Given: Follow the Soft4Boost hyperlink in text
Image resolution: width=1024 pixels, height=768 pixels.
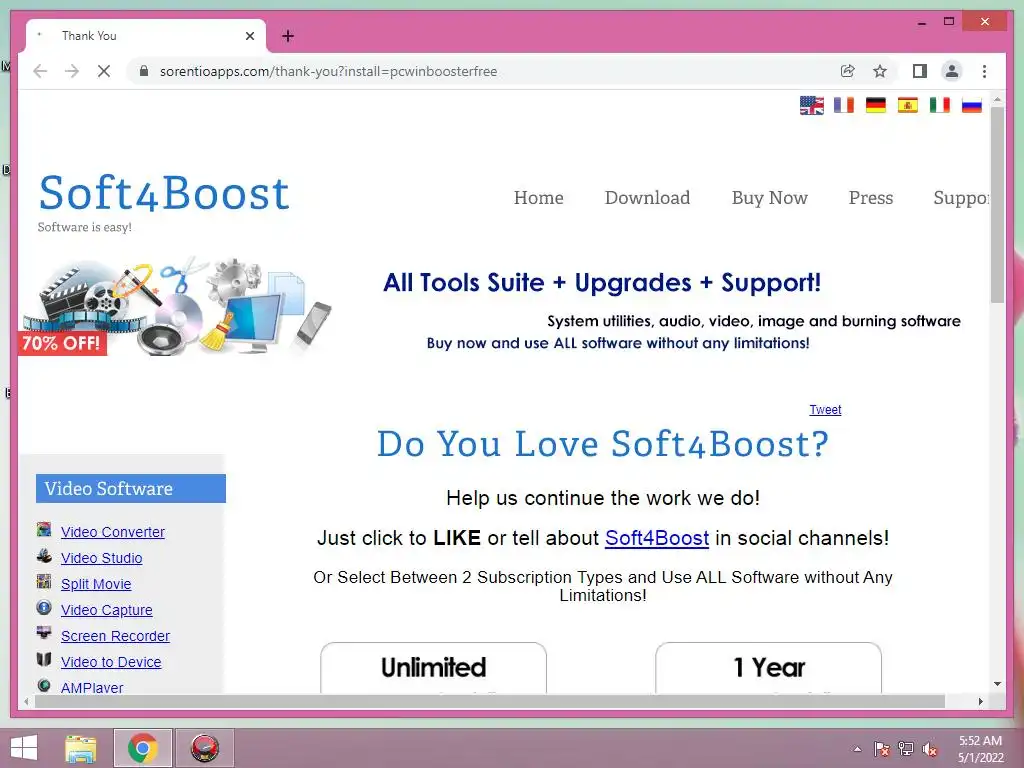Looking at the screenshot, I should [656, 537].
